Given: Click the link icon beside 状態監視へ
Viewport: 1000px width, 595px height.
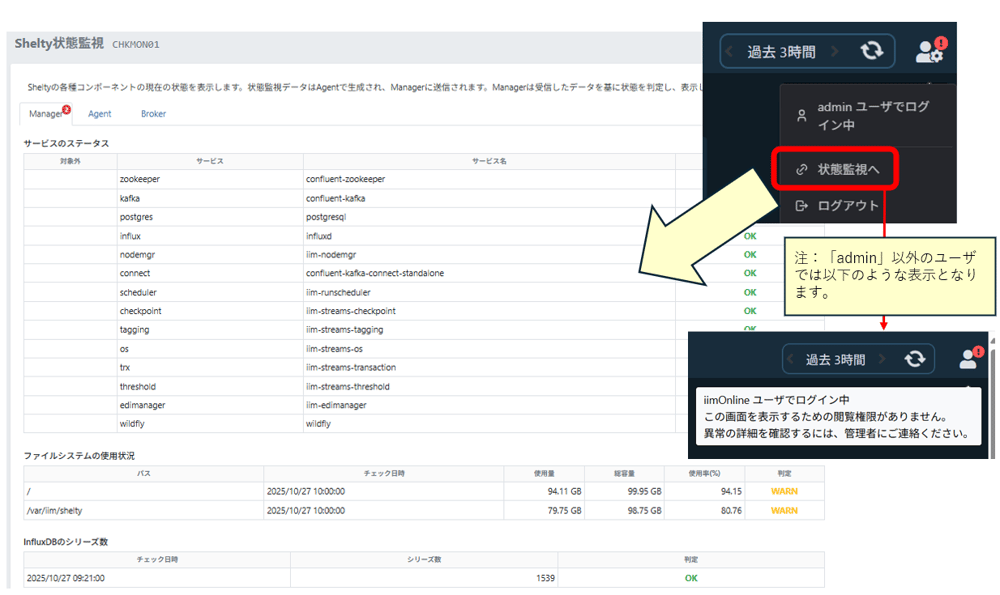Looking at the screenshot, I should [800, 170].
